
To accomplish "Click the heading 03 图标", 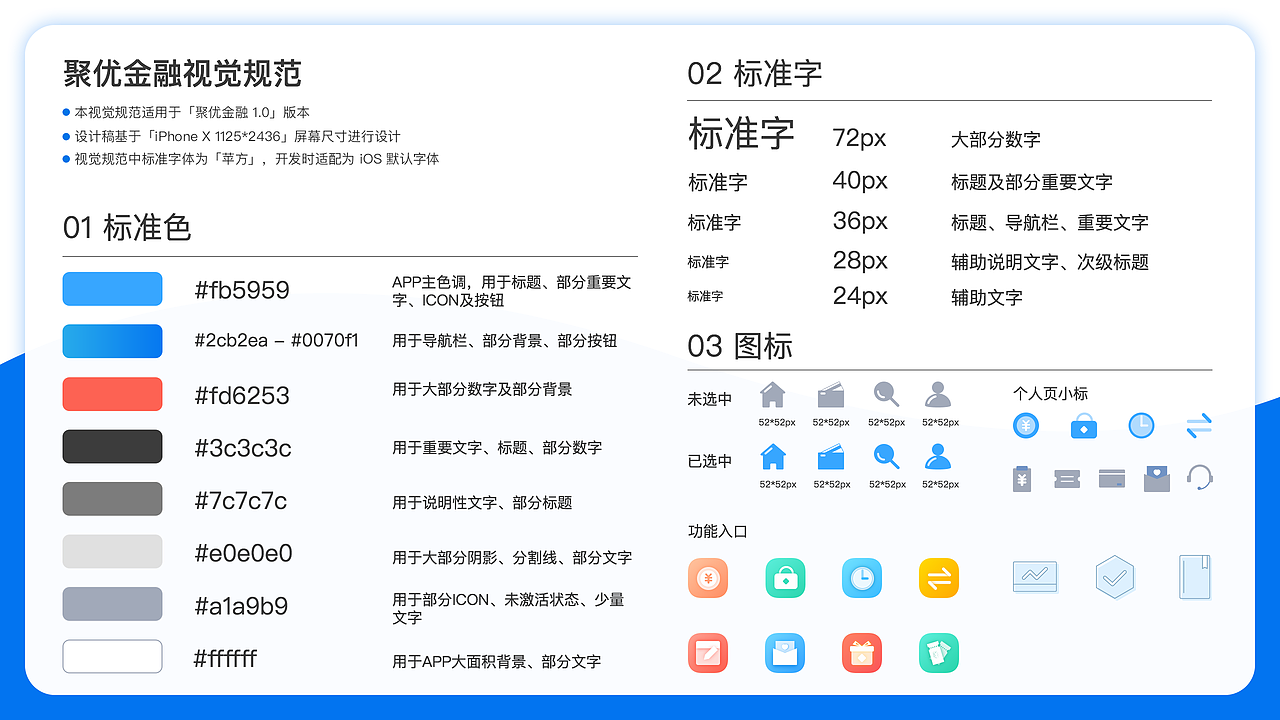I will [740, 346].
